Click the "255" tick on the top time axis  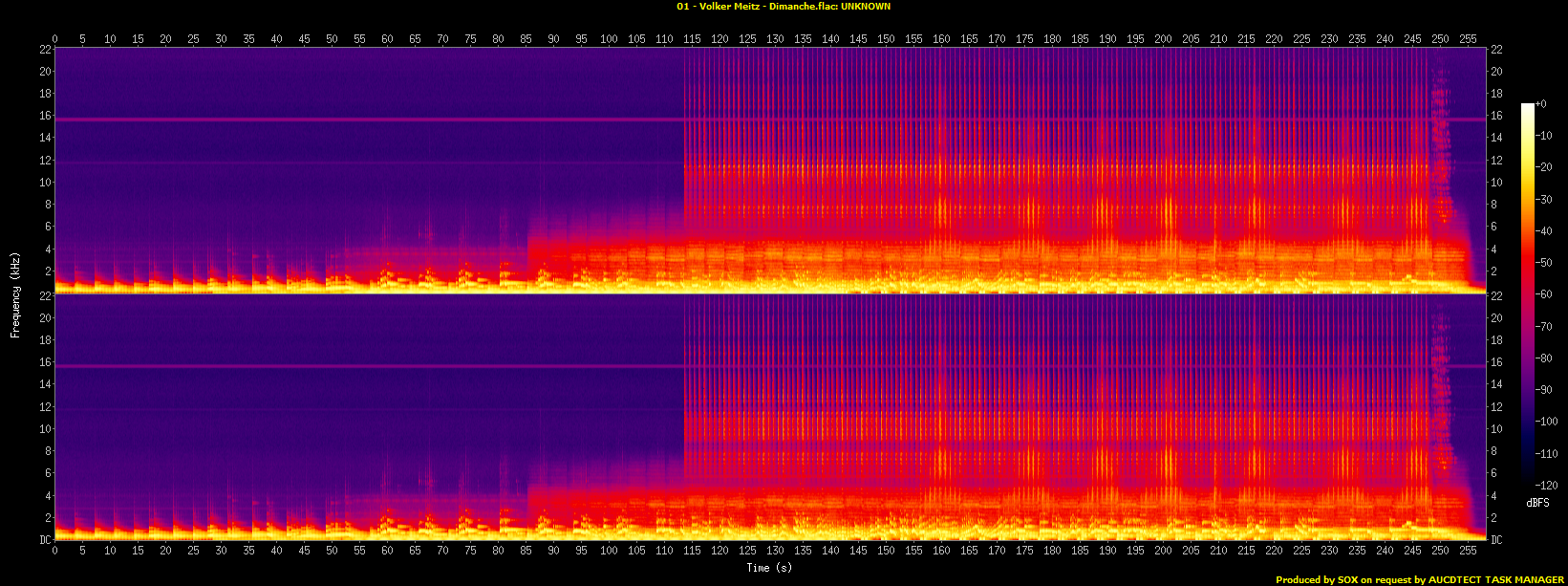pos(1468,39)
